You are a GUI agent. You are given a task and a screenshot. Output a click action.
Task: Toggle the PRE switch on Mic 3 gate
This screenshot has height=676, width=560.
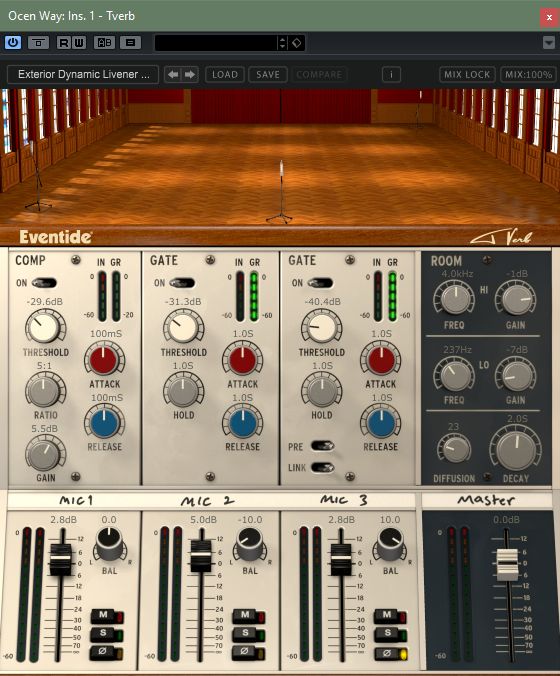click(x=322, y=446)
